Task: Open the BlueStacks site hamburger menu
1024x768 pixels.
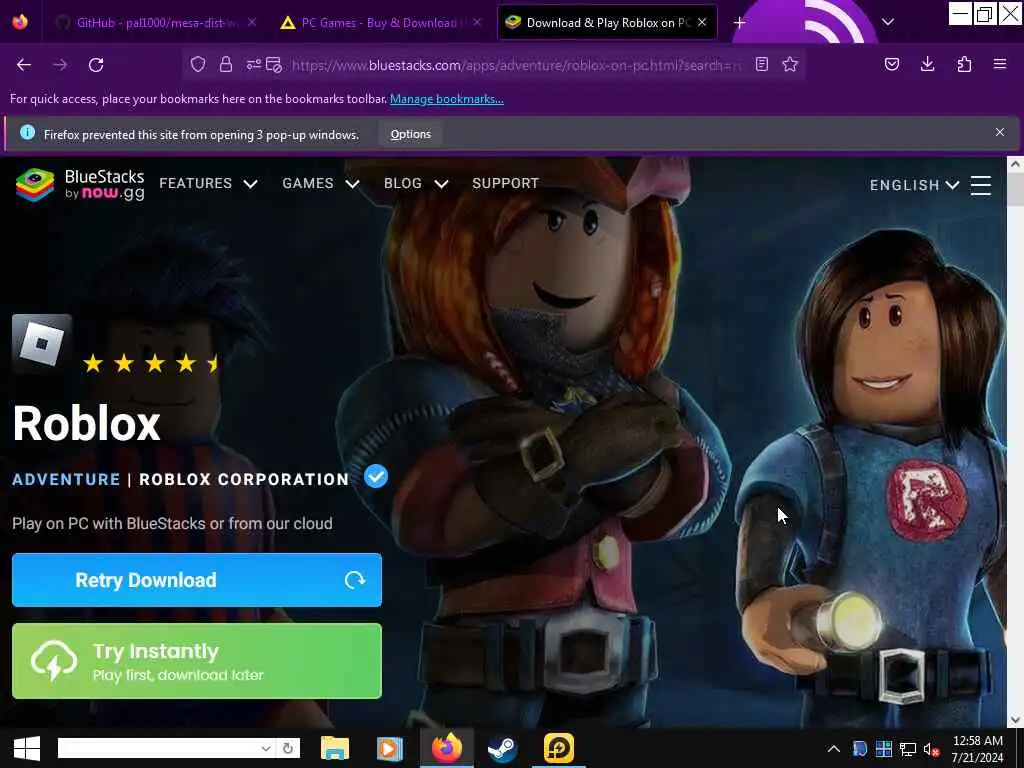Action: (980, 185)
